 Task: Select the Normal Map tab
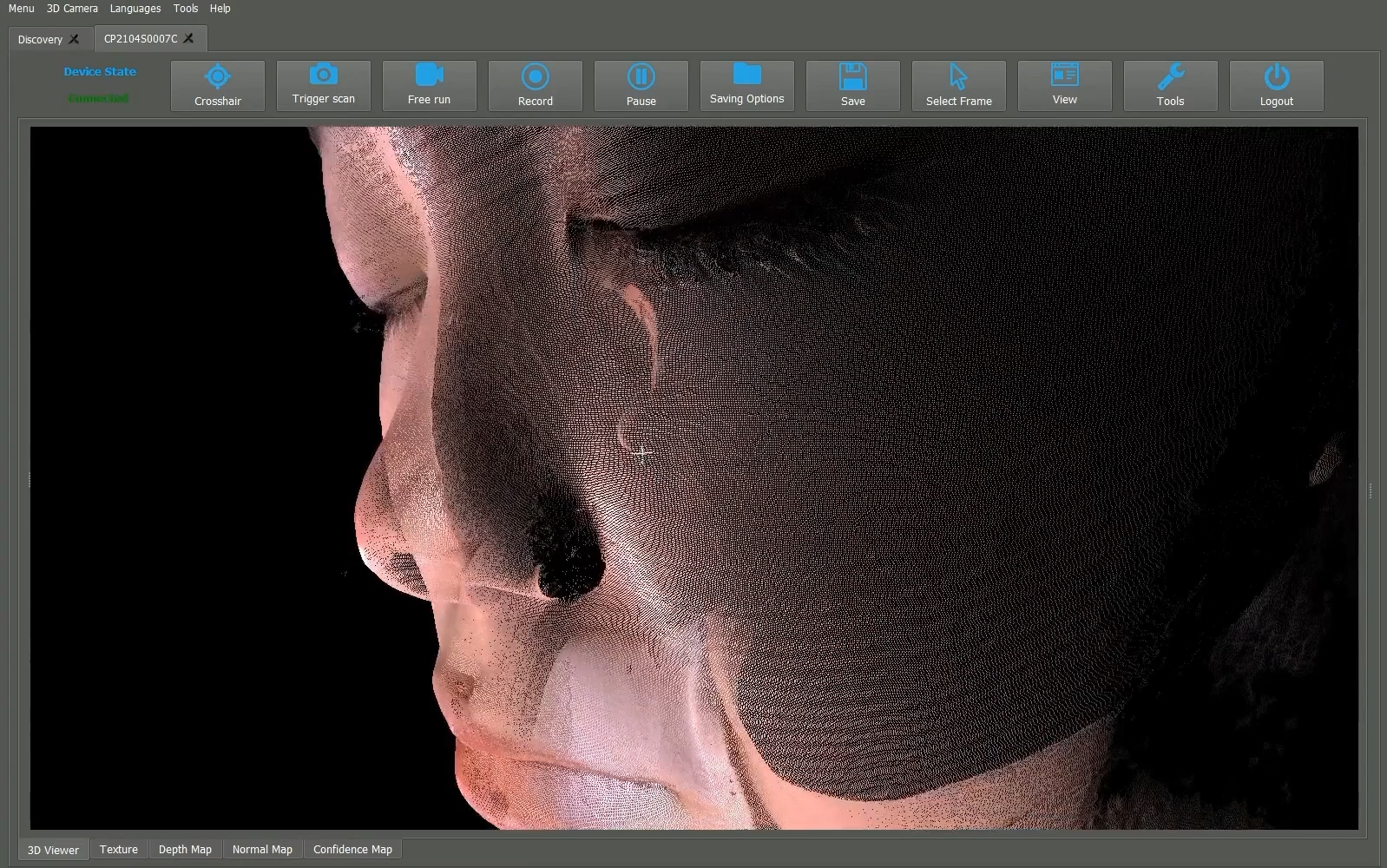[262, 850]
